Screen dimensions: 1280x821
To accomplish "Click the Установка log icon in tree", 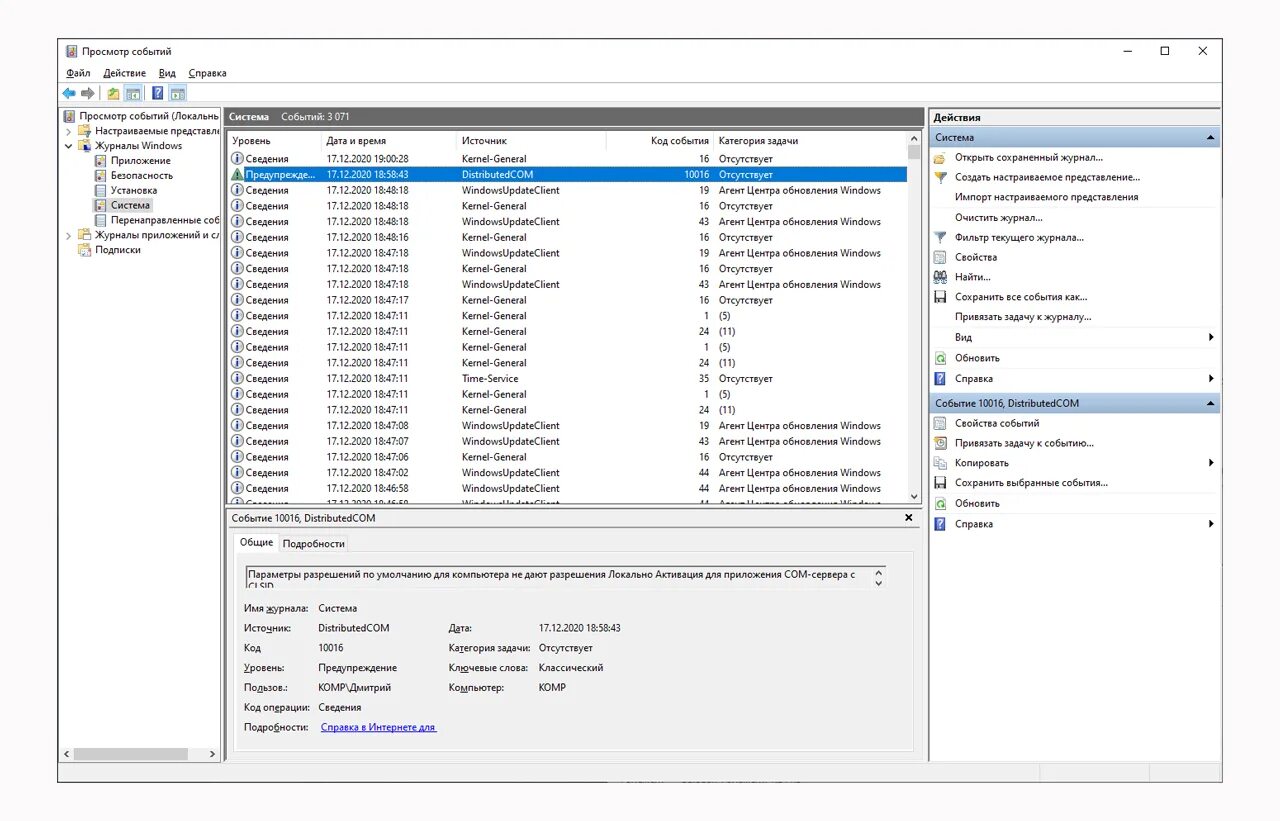I will click(x=101, y=190).
